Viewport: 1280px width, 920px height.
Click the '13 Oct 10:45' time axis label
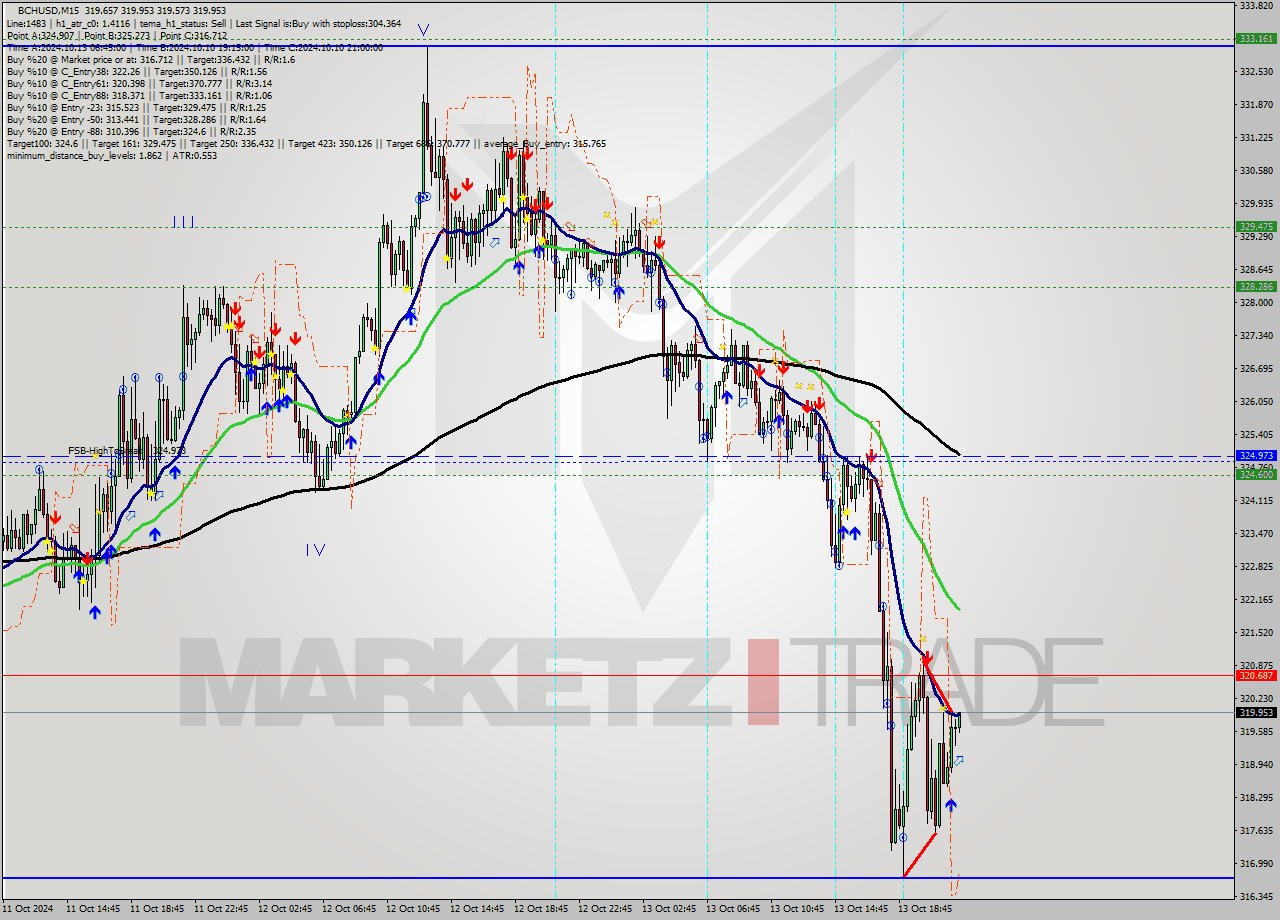[797, 909]
